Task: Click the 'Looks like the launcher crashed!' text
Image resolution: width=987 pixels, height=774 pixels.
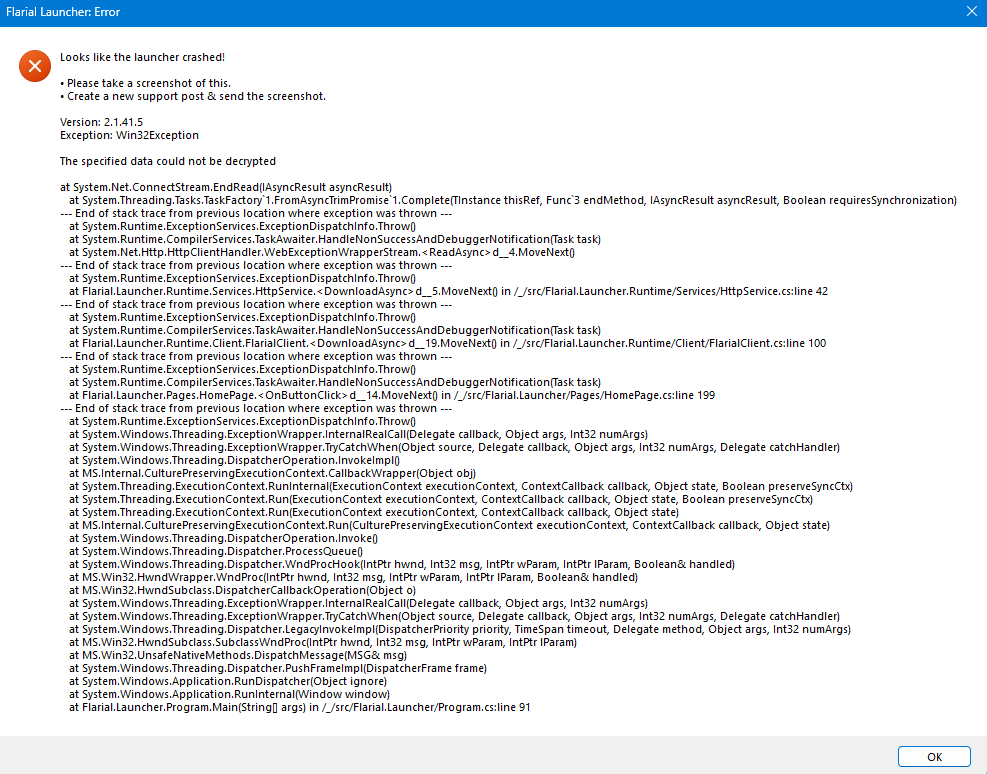Action: (x=142, y=57)
